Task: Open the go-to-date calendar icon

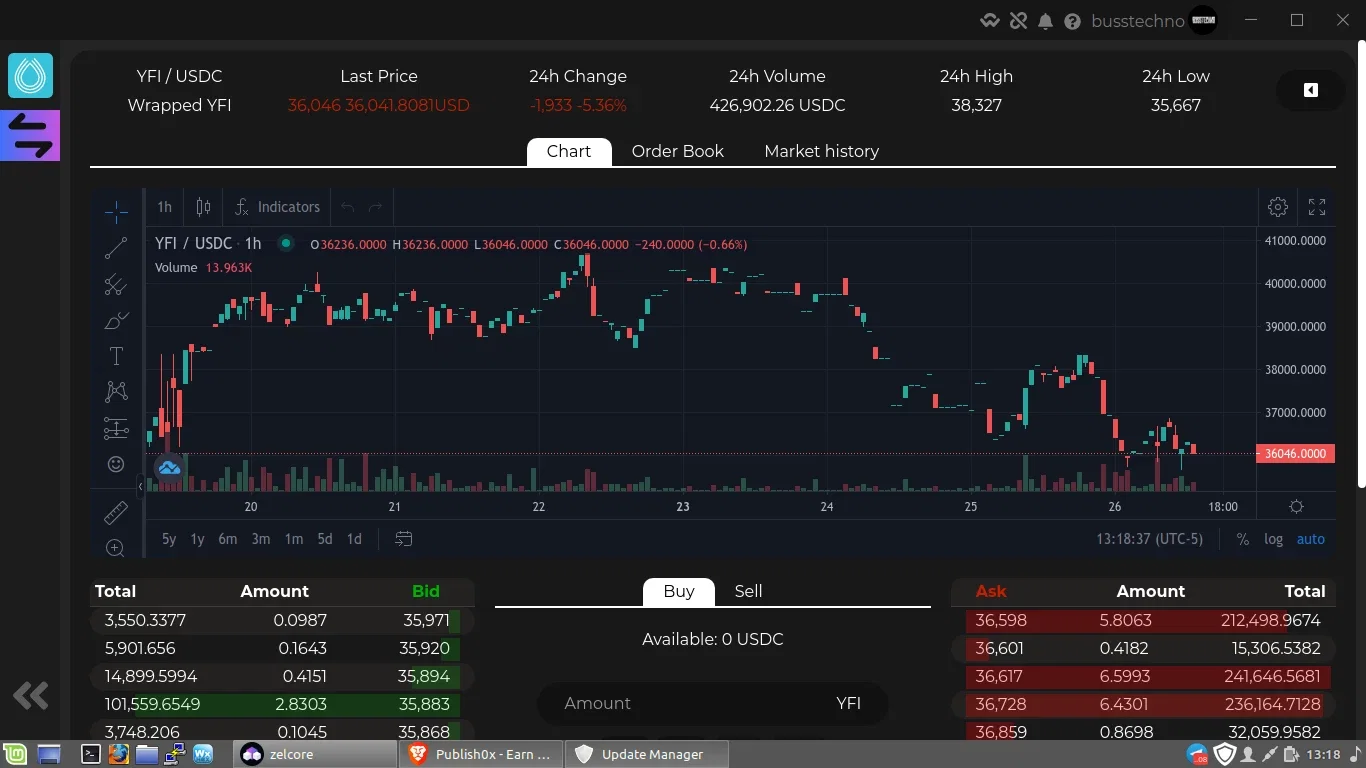Action: click(x=404, y=539)
